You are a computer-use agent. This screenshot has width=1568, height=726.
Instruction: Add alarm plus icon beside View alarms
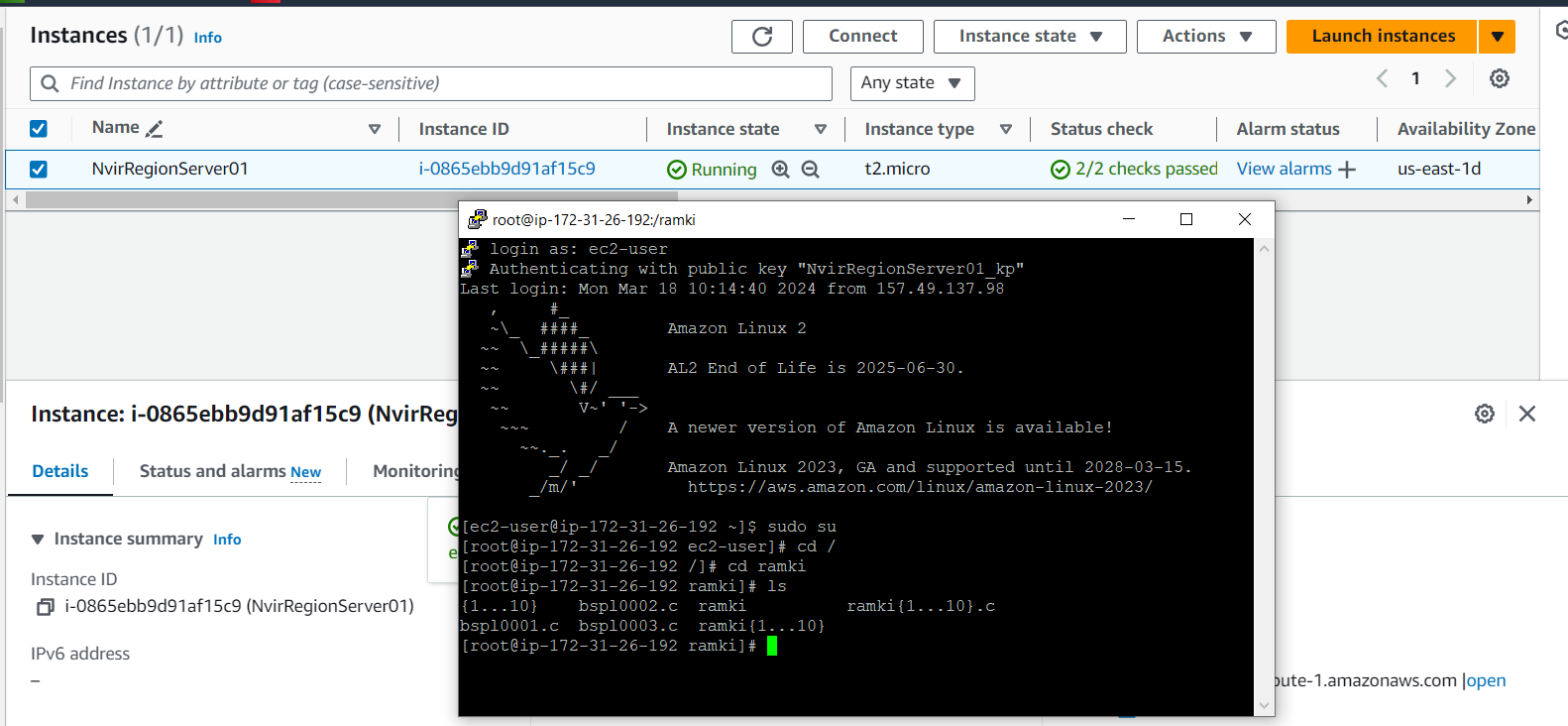click(1347, 170)
